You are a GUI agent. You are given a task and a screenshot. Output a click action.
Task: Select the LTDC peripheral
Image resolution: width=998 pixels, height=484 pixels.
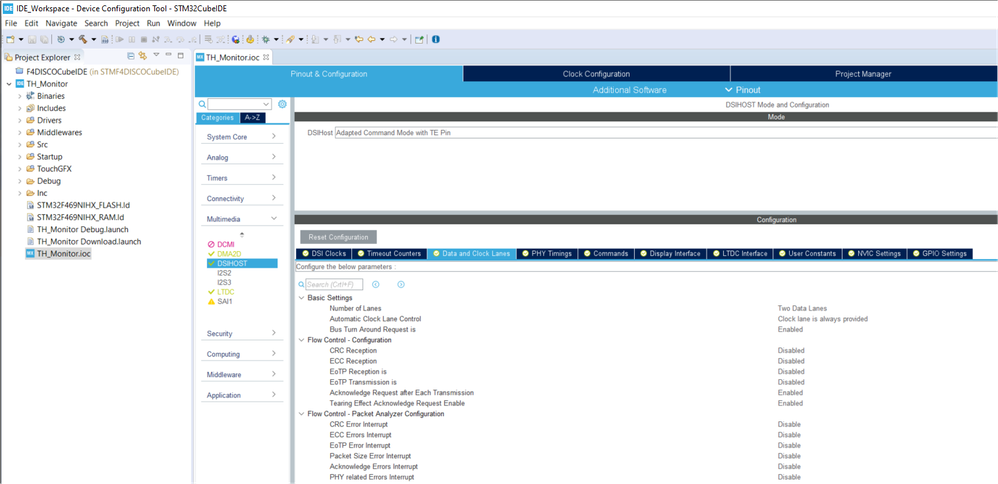click(x=226, y=291)
